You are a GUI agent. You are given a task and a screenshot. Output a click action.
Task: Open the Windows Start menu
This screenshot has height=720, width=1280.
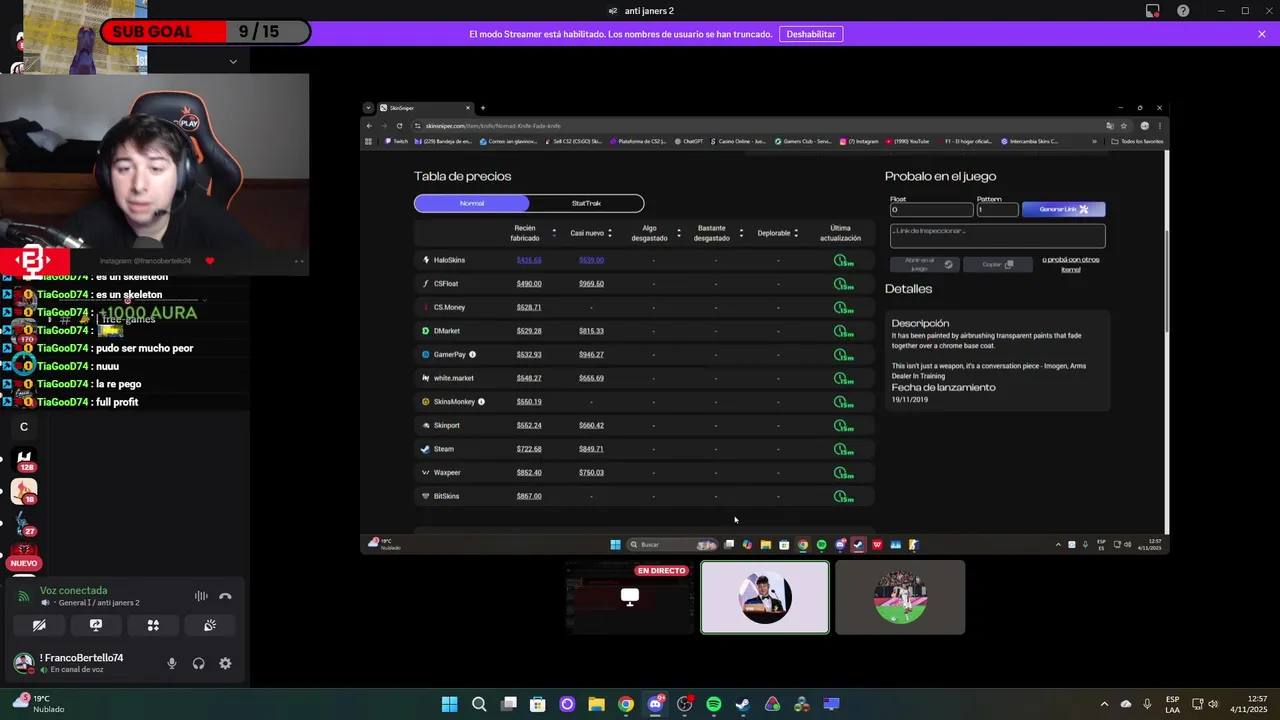pos(449,704)
